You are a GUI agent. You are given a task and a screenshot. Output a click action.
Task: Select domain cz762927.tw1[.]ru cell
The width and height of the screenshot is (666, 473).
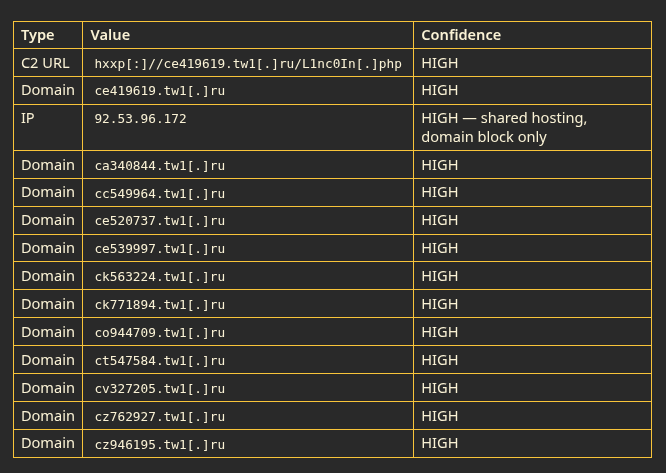click(x=248, y=416)
